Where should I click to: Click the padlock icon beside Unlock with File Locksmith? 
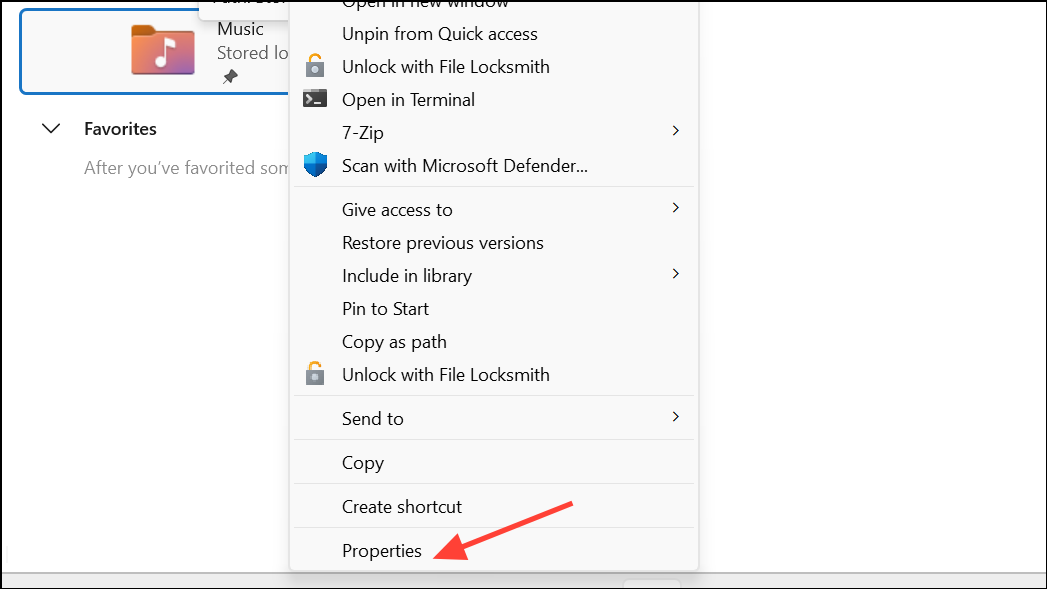(x=315, y=66)
